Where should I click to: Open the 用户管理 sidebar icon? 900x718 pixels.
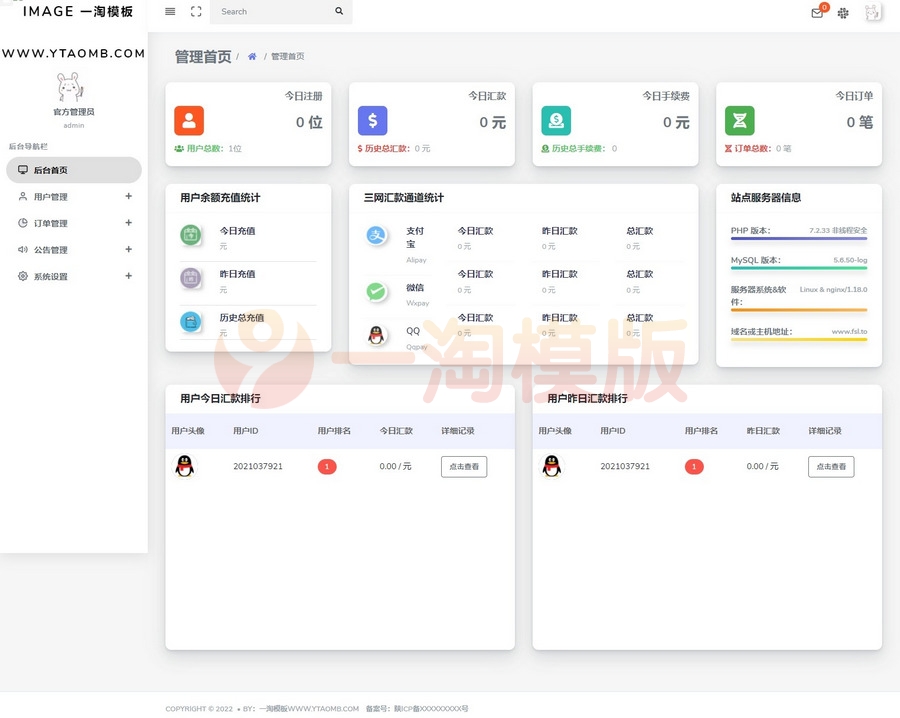23,195
